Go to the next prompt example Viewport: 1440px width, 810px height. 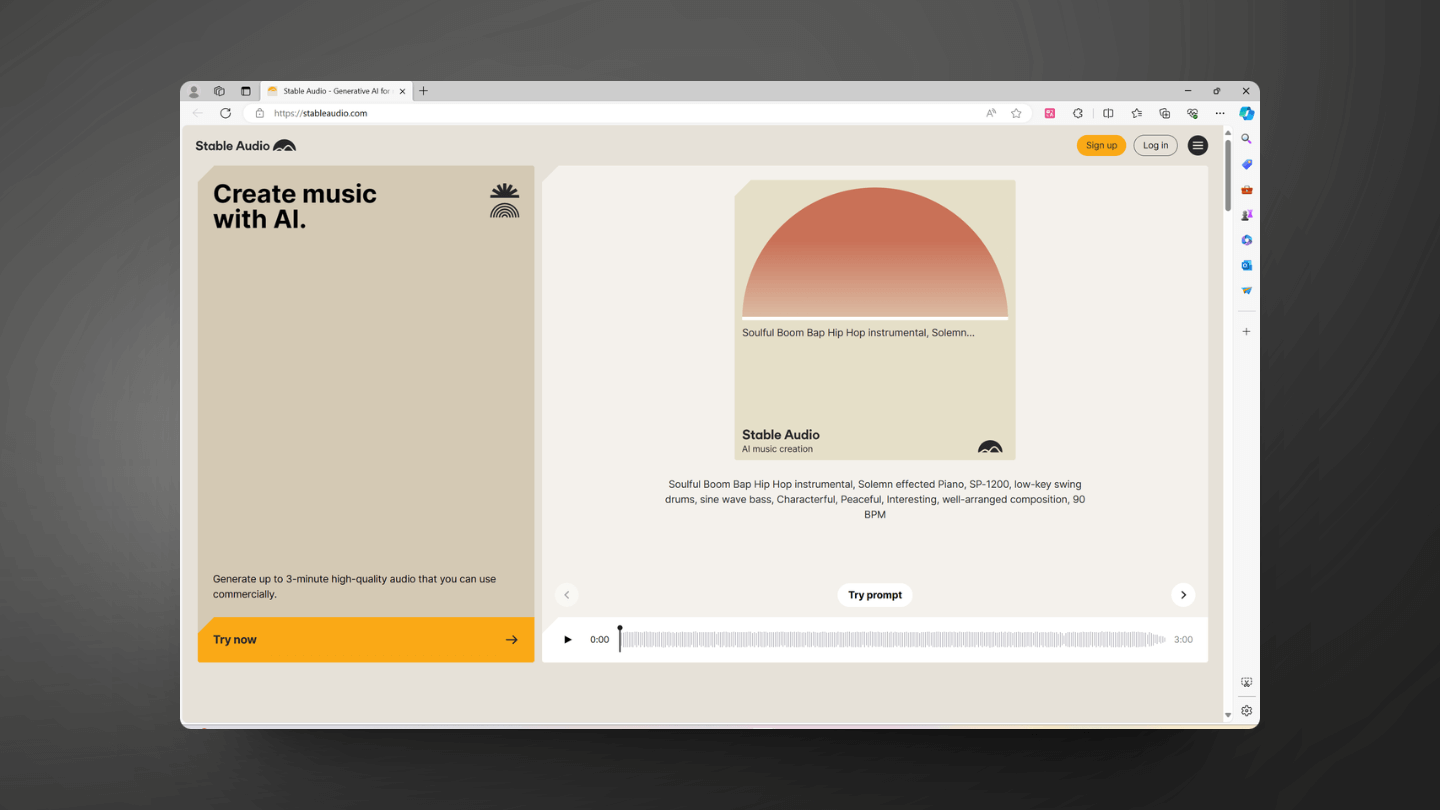(x=1183, y=595)
